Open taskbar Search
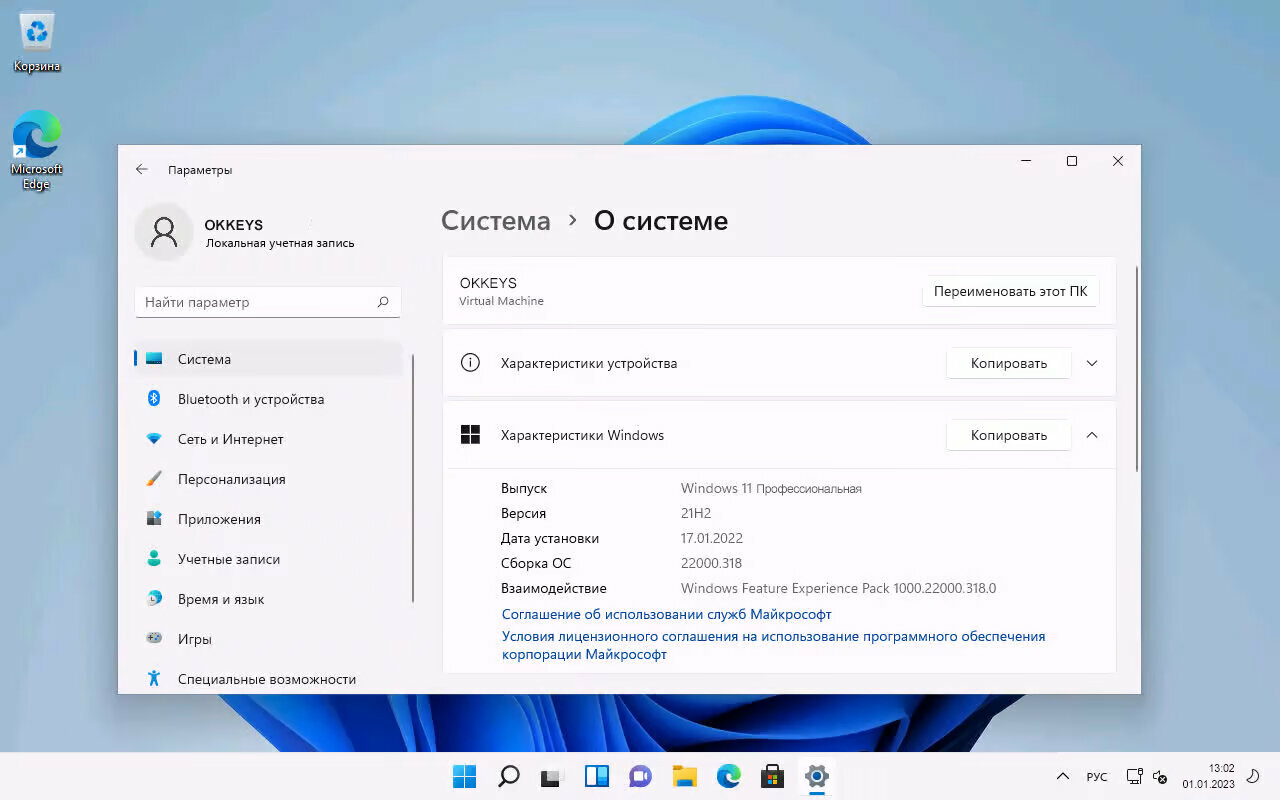The image size is (1280, 800). (509, 776)
